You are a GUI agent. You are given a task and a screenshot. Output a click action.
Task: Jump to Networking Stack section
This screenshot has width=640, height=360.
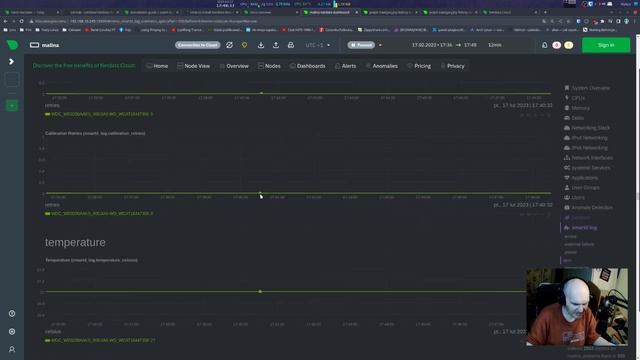pos(587,128)
